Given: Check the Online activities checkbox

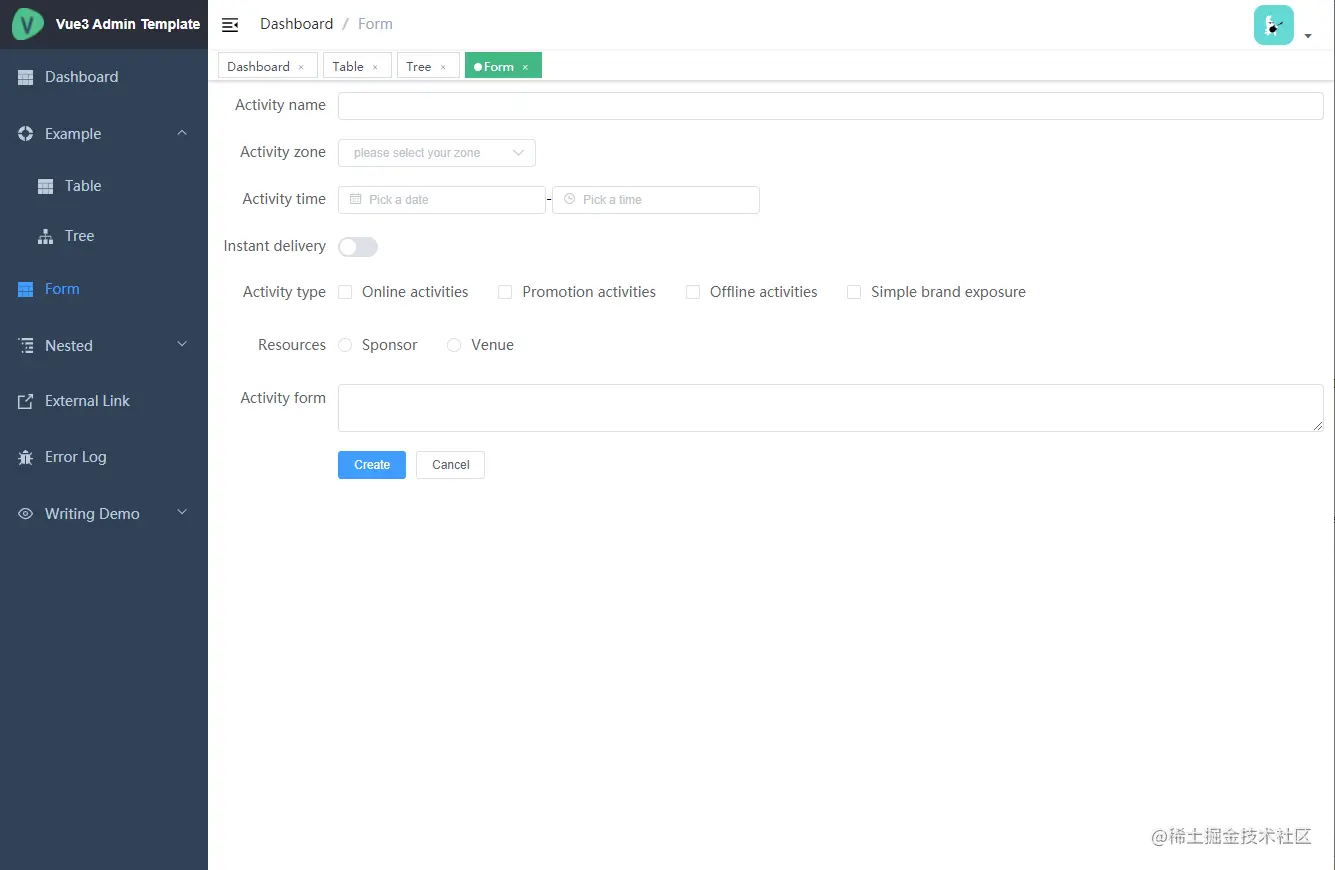Looking at the screenshot, I should (345, 291).
